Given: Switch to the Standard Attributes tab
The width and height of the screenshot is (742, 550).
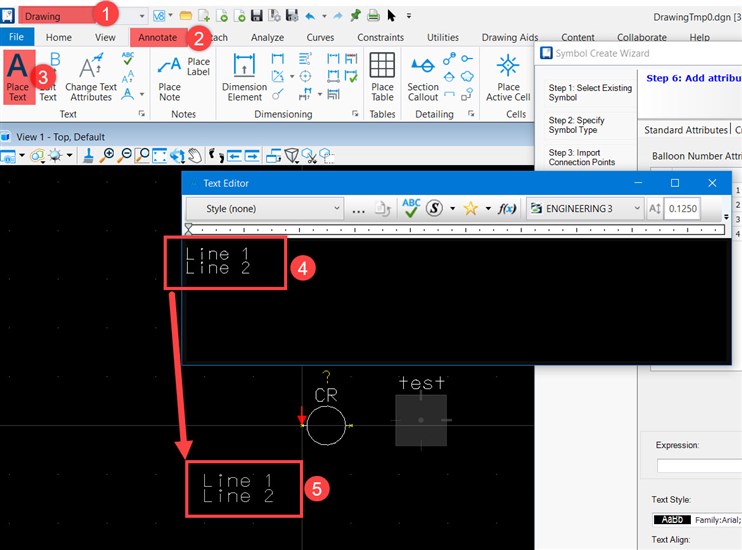Looking at the screenshot, I should point(685,130).
